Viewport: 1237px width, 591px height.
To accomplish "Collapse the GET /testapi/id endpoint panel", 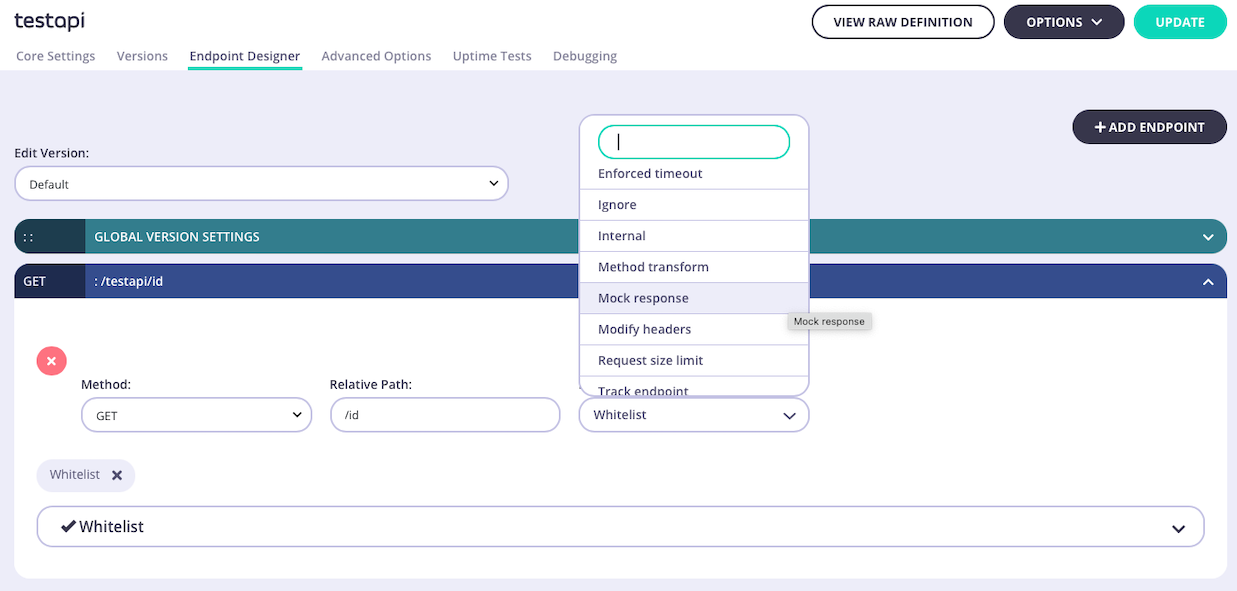I will (x=1208, y=281).
